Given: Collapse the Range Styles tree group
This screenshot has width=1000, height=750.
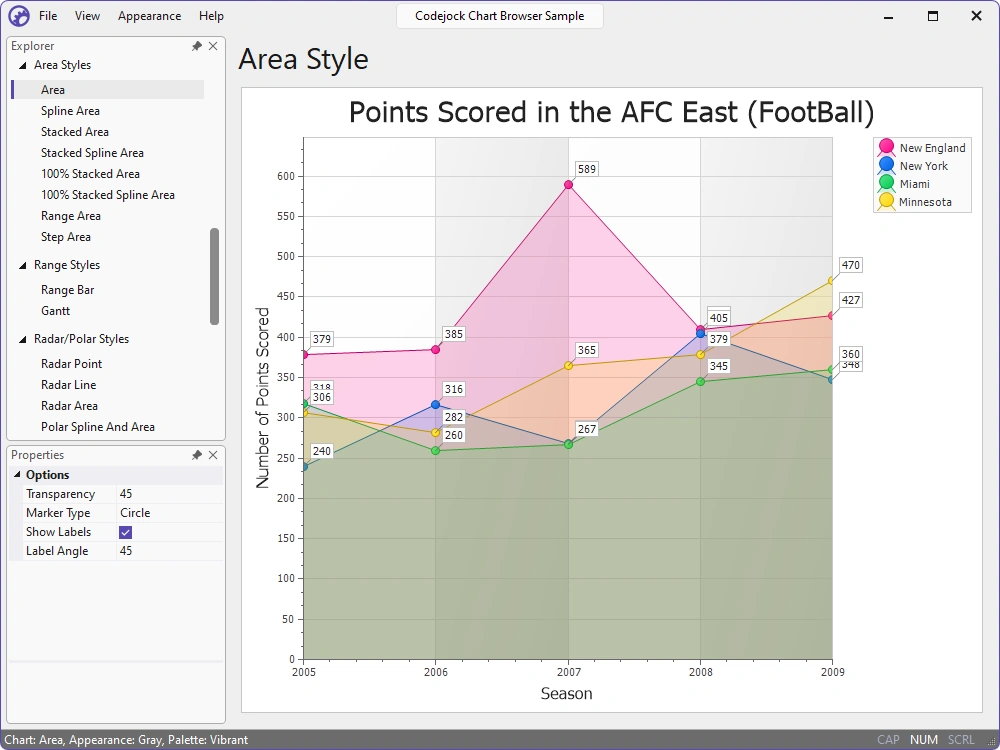Looking at the screenshot, I should coord(22,265).
